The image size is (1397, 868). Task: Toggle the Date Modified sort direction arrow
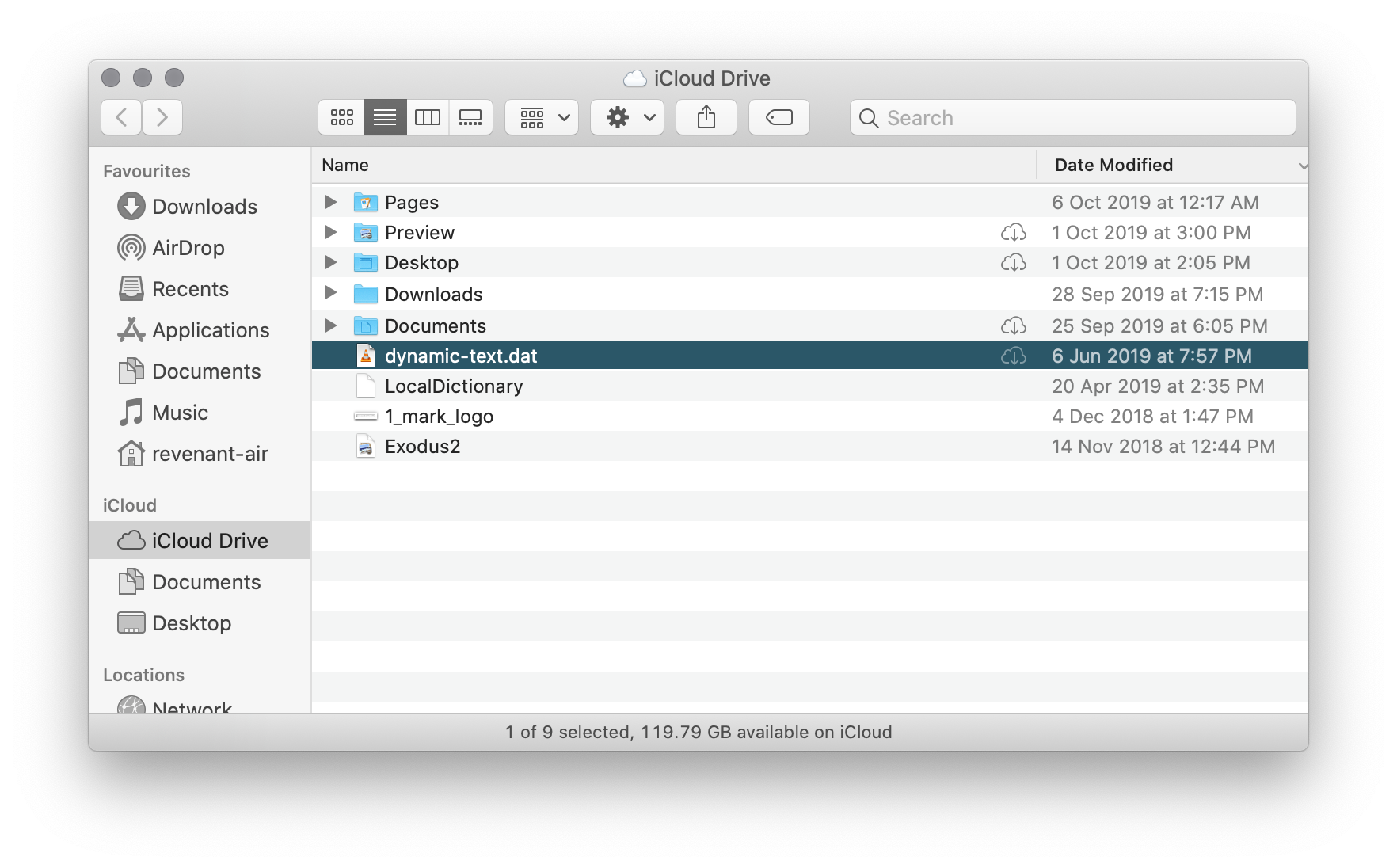click(1302, 166)
